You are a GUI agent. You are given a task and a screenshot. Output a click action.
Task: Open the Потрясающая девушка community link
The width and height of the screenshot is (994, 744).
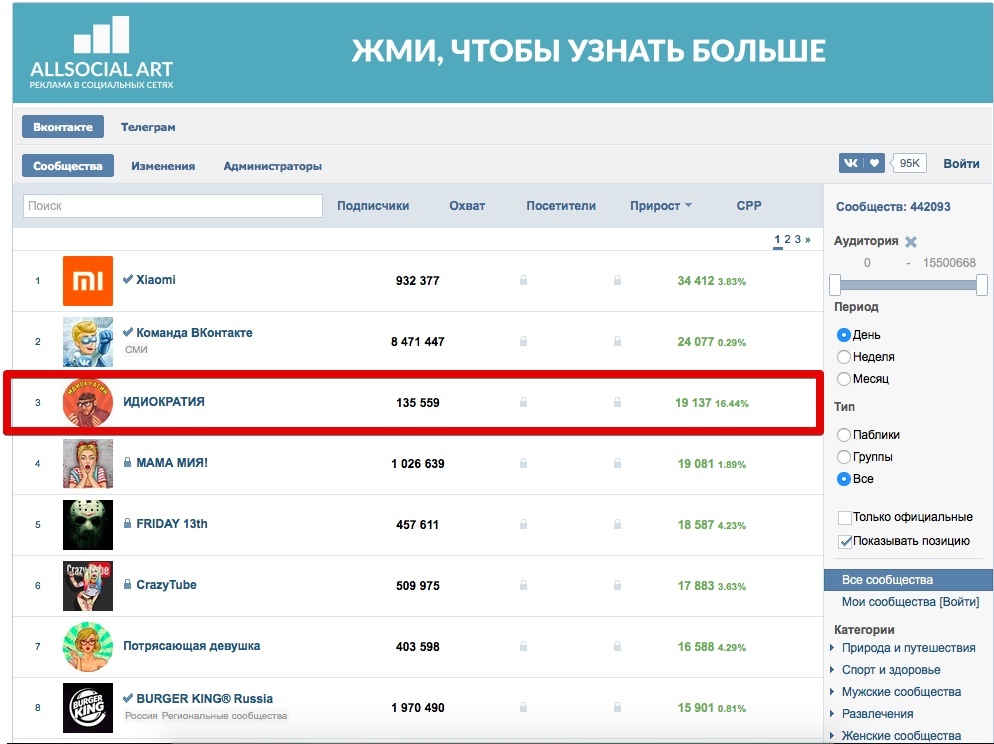click(191, 646)
